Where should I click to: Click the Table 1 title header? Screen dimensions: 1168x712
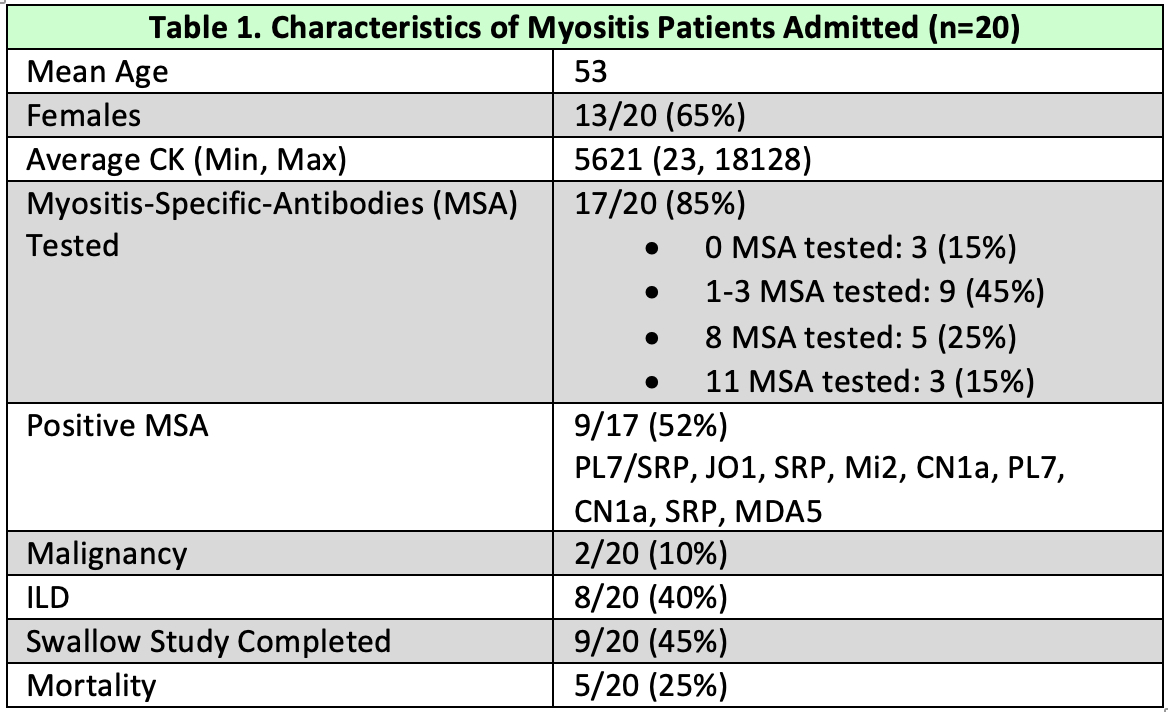coord(584,27)
